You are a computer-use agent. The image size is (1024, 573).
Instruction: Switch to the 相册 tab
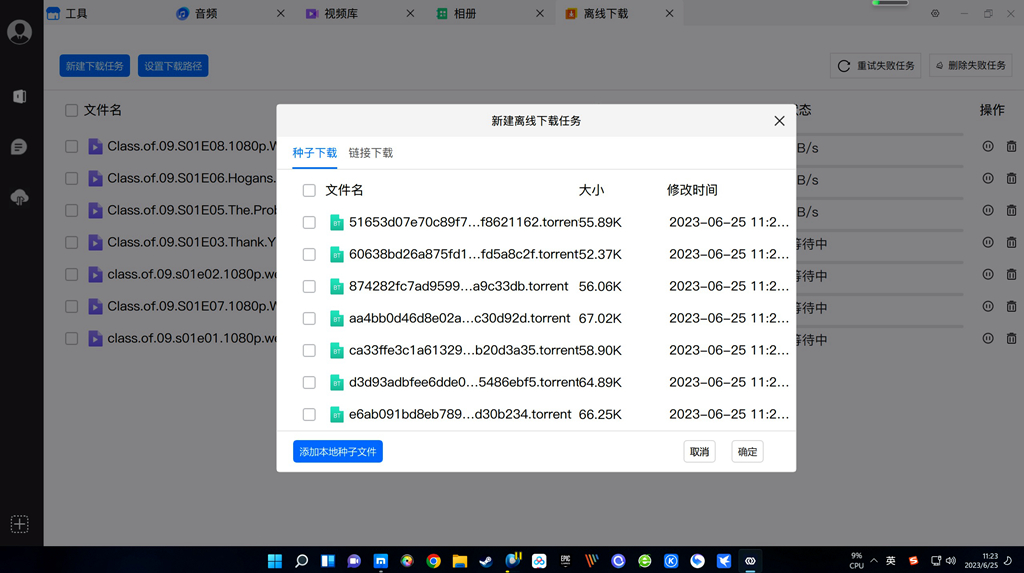click(464, 14)
